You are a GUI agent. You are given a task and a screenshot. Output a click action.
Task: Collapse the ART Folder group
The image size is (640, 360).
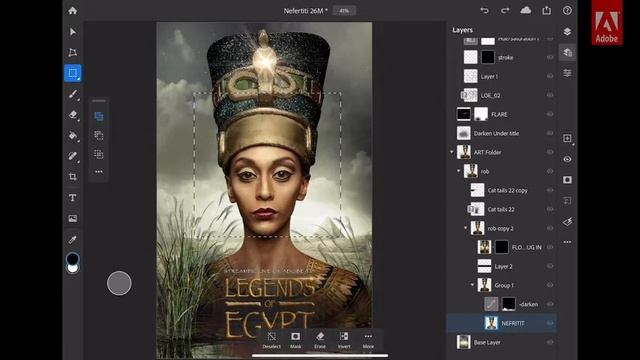[451, 152]
